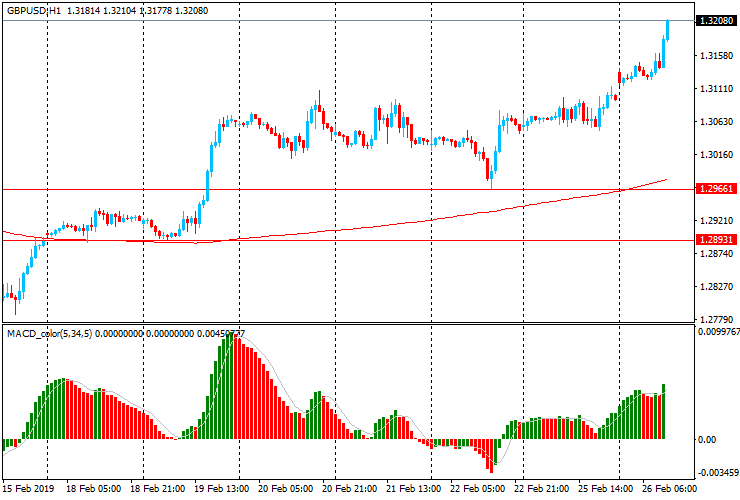Click the MACD_color(5,34,5) indicator label
Viewport: 740px width, 500px height.
pos(49,334)
